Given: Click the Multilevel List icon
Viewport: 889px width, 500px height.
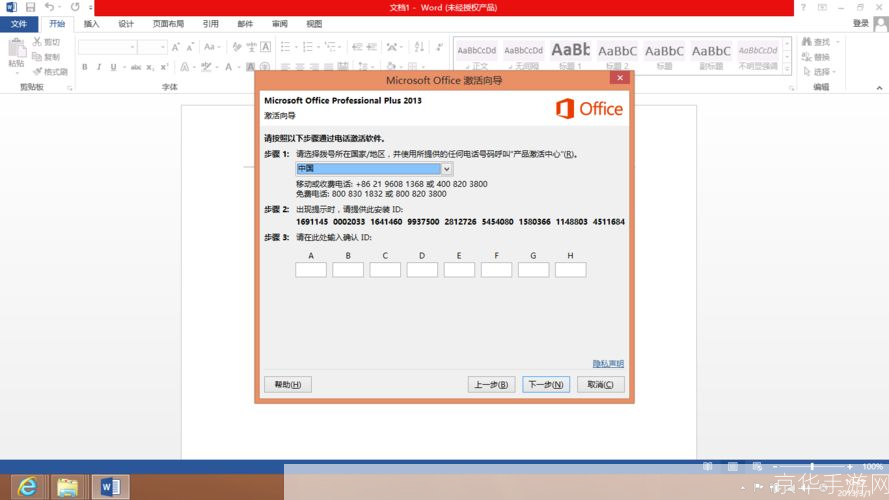Looking at the screenshot, I should click(330, 47).
